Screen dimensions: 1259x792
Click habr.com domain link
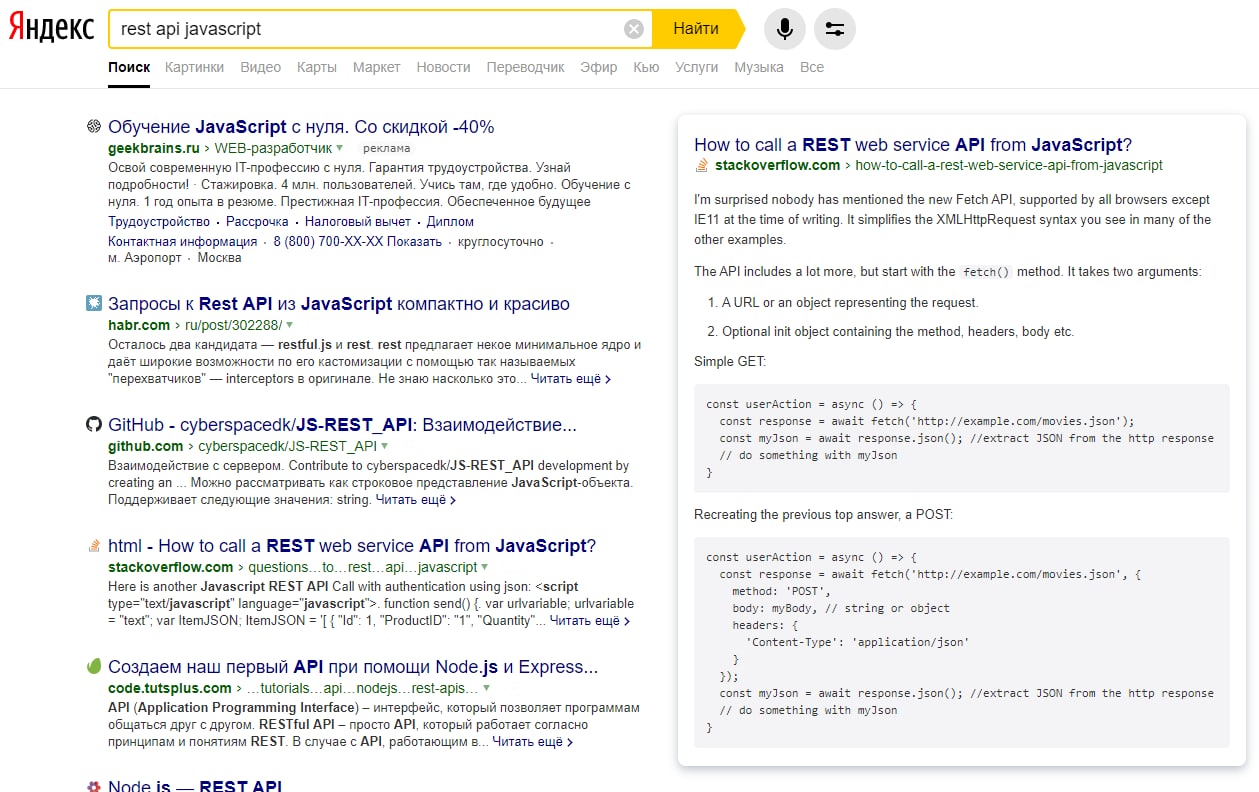139,325
